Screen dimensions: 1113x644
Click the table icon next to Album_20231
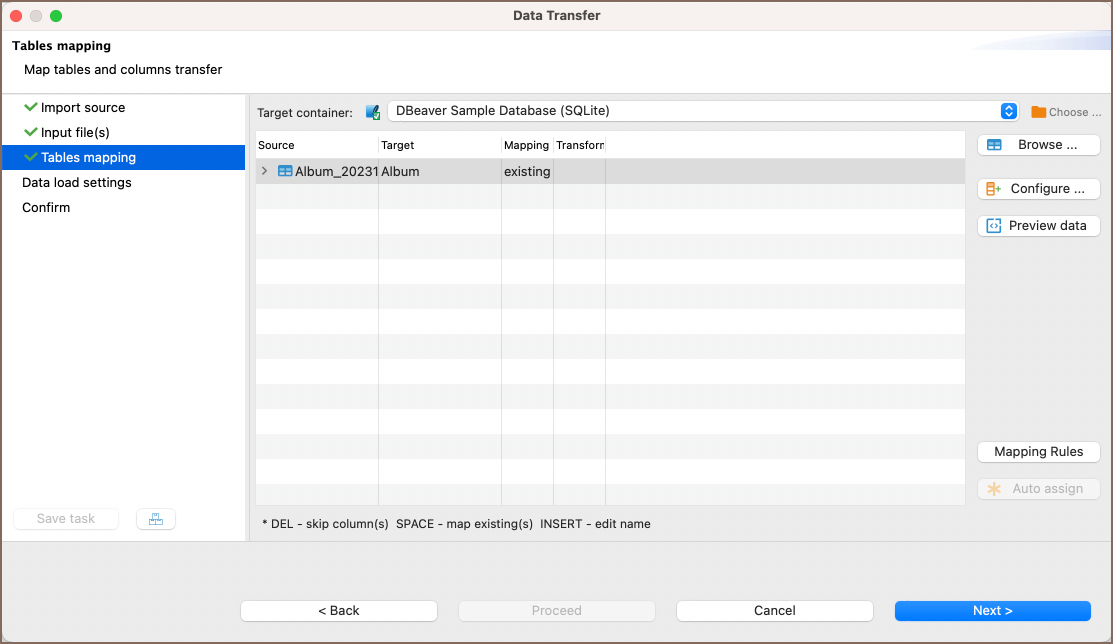click(285, 171)
